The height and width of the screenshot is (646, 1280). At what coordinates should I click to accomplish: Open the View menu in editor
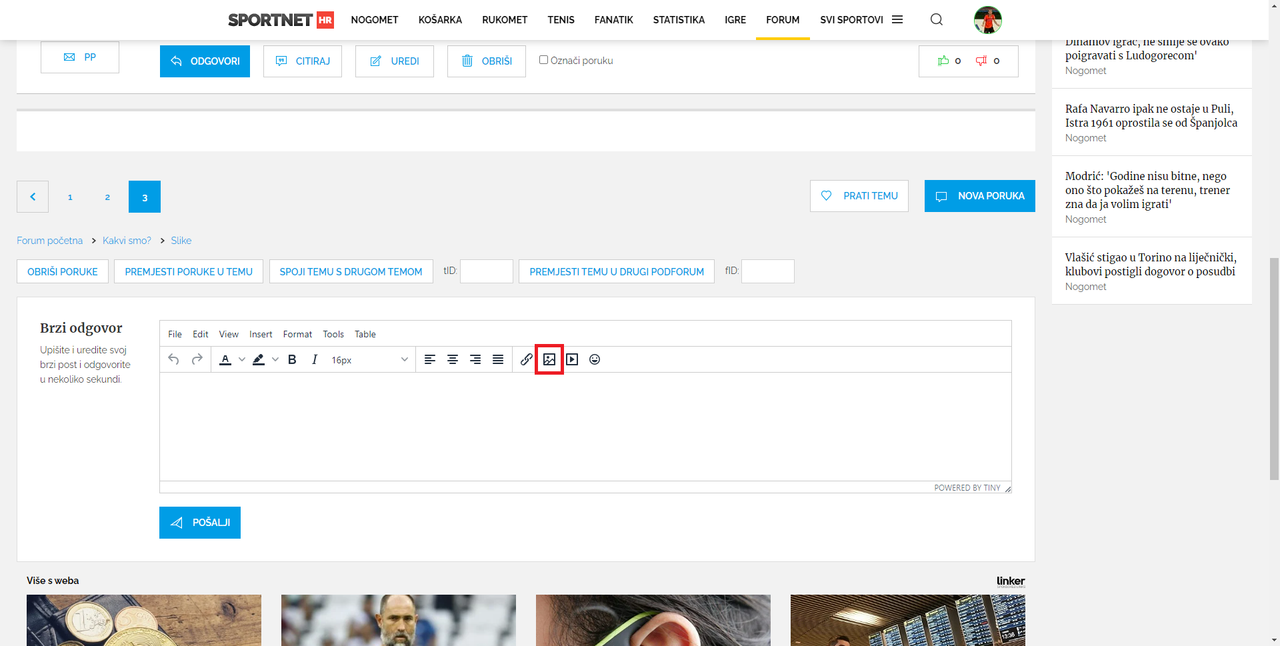229,334
